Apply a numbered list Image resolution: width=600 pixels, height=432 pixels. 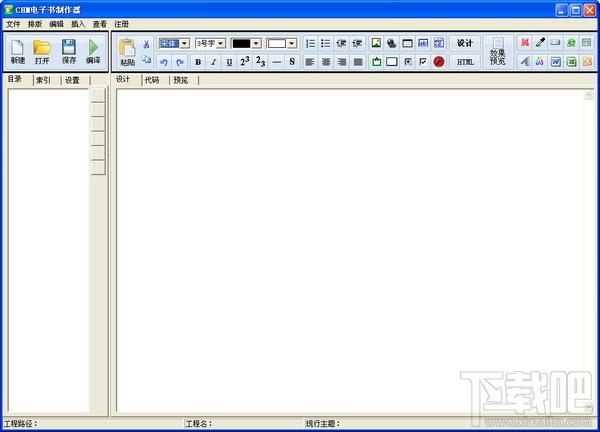pos(310,43)
